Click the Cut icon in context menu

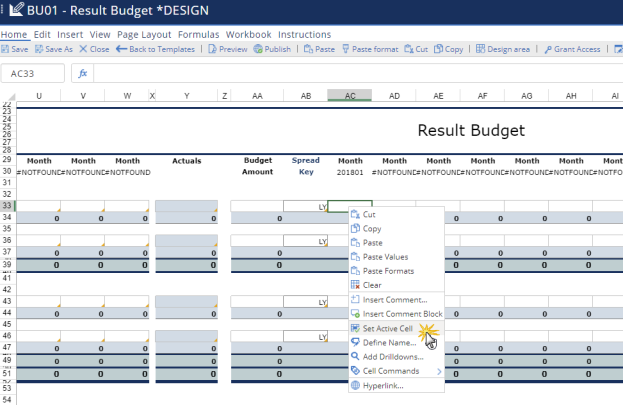click(355, 215)
